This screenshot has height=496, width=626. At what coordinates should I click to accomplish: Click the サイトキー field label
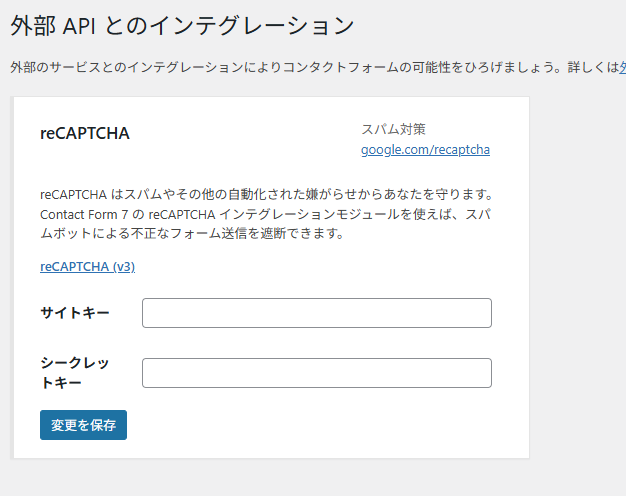75,313
